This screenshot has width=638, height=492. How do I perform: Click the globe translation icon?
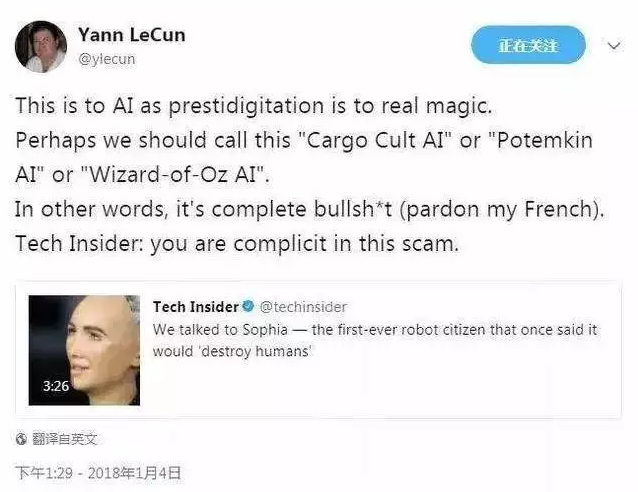[21, 439]
